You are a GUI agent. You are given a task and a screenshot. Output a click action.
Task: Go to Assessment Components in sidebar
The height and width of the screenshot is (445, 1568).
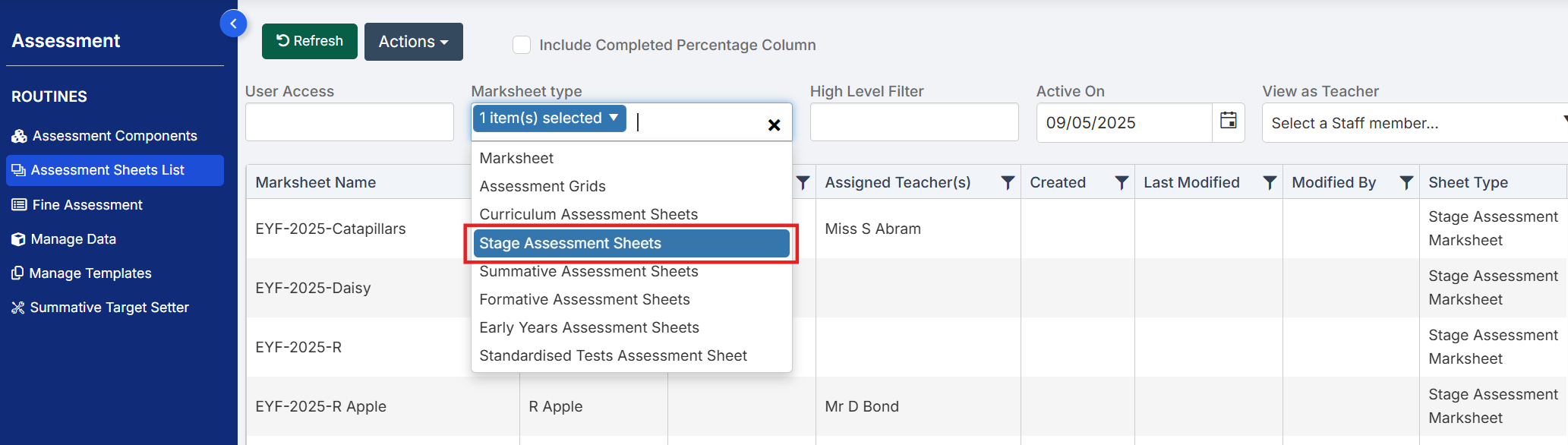114,136
